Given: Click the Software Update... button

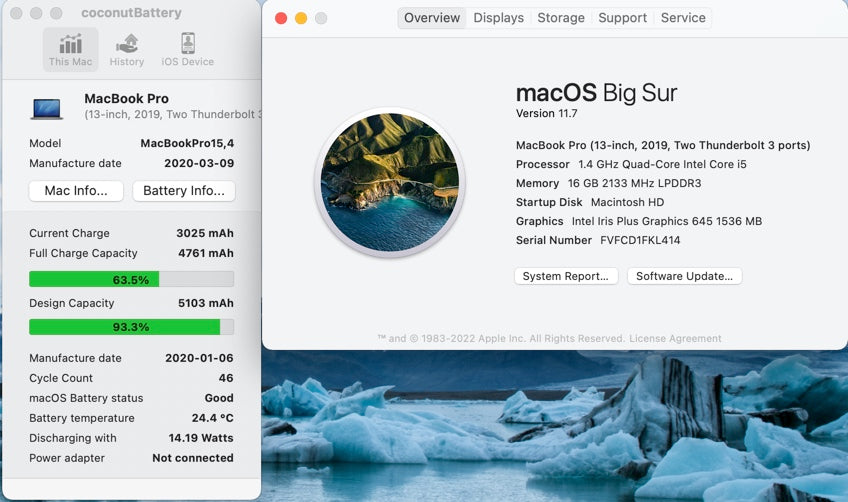Looking at the screenshot, I should pos(684,276).
